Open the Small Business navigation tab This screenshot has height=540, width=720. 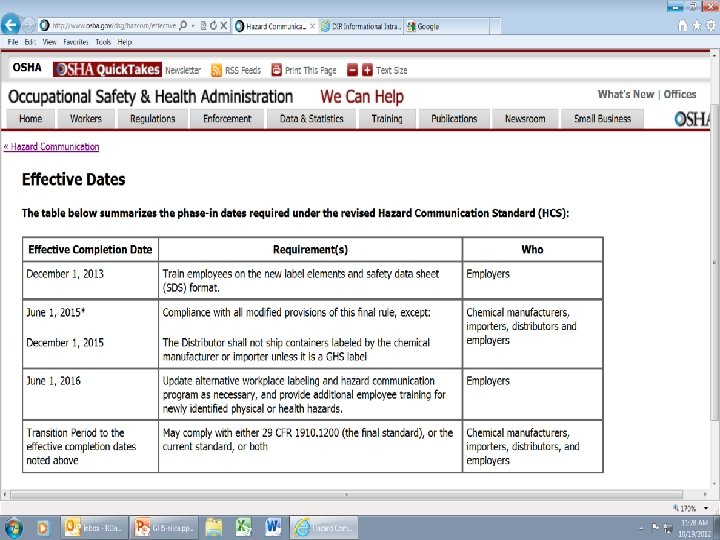602,119
